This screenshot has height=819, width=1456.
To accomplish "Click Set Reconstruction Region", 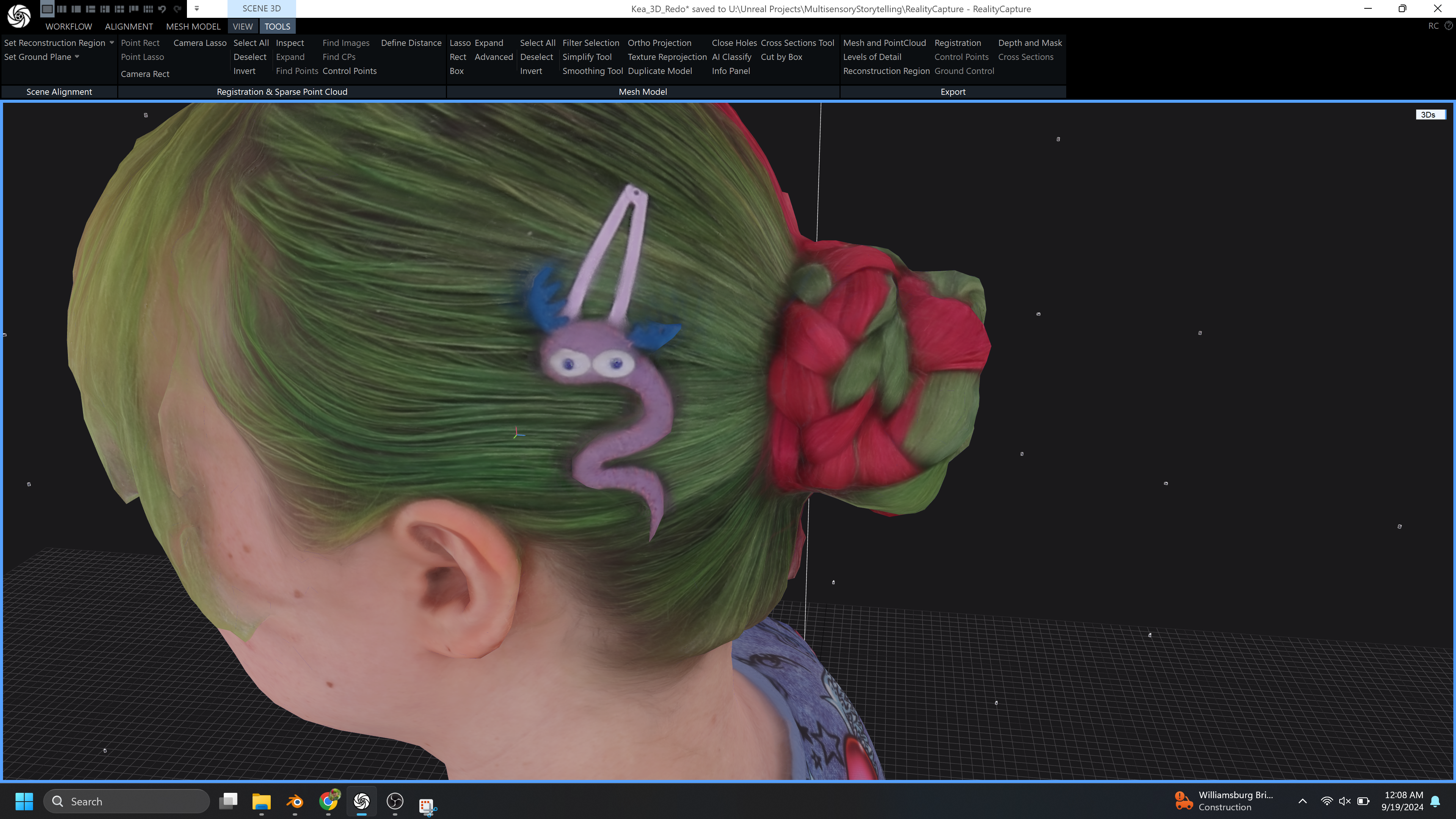I will pyautogui.click(x=54, y=43).
